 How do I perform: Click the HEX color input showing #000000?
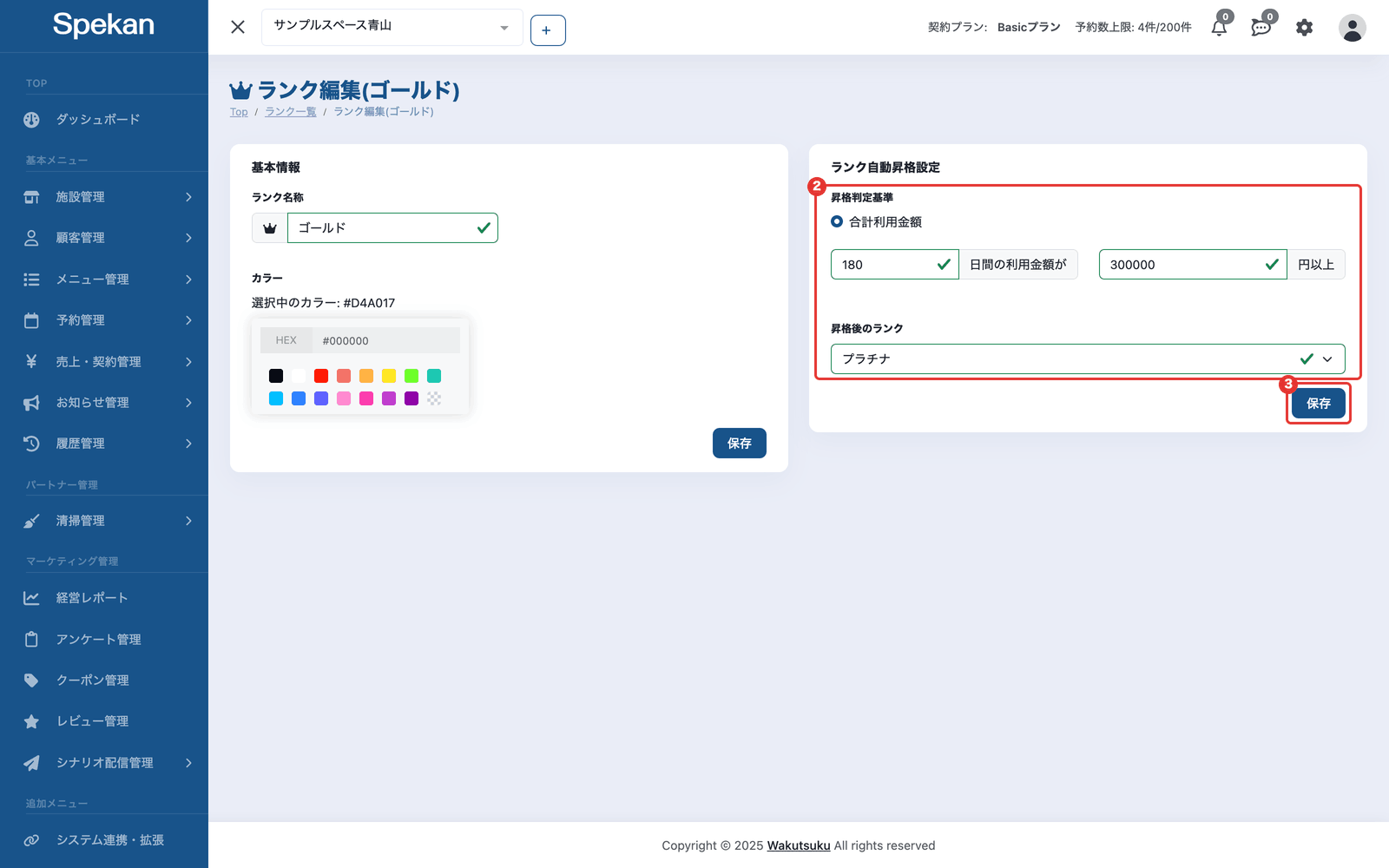(x=386, y=340)
